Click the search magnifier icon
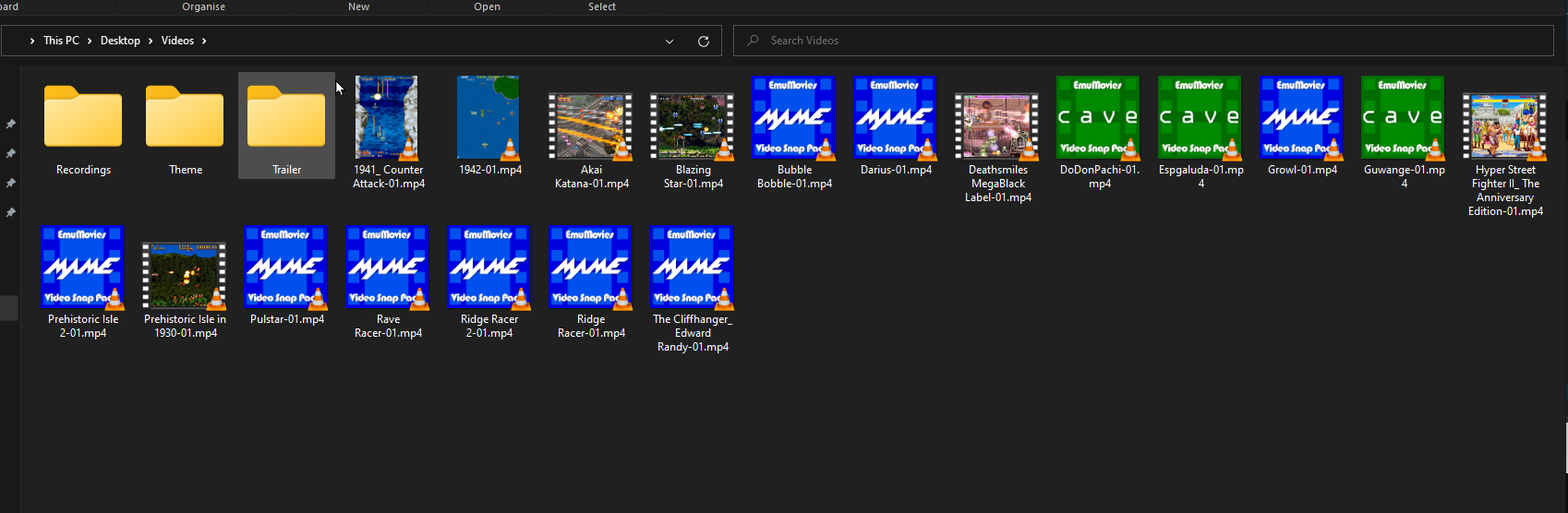 click(754, 41)
